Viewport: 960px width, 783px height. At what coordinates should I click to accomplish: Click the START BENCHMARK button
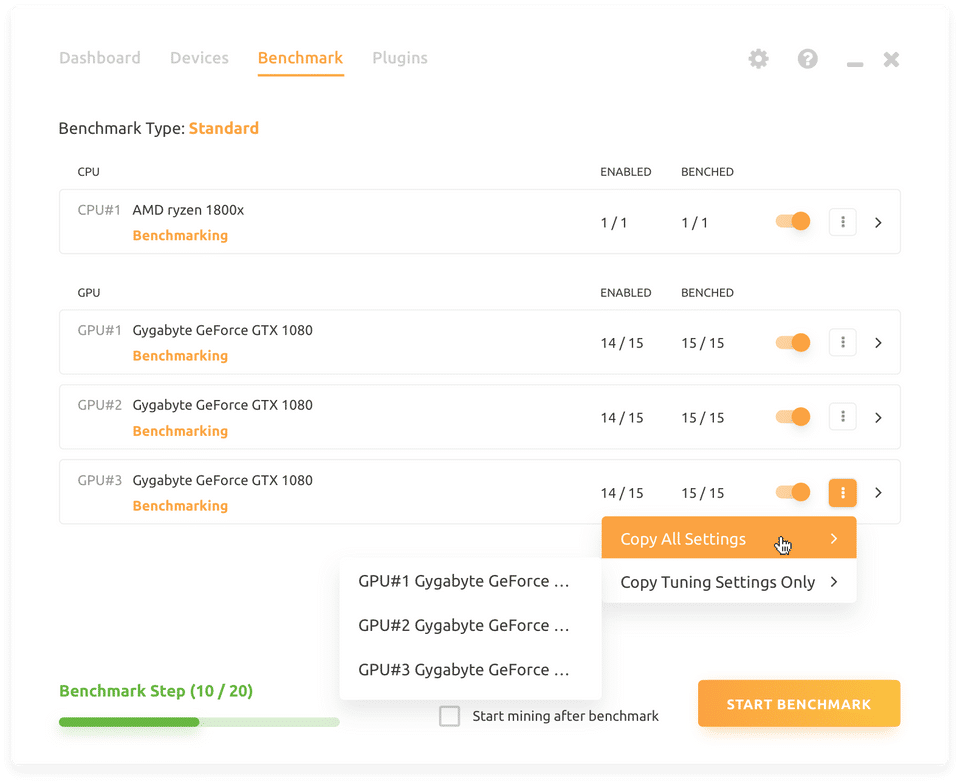[799, 703]
